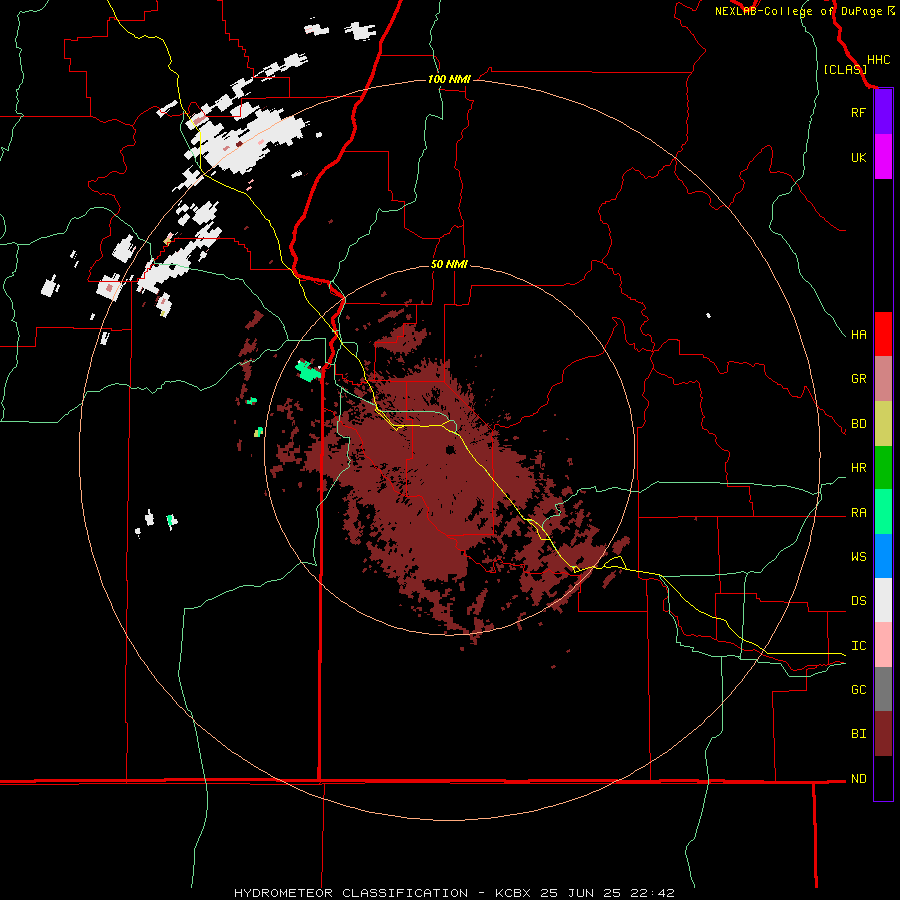
Task: Select the IC pink legend swatch
Action: 883,645
